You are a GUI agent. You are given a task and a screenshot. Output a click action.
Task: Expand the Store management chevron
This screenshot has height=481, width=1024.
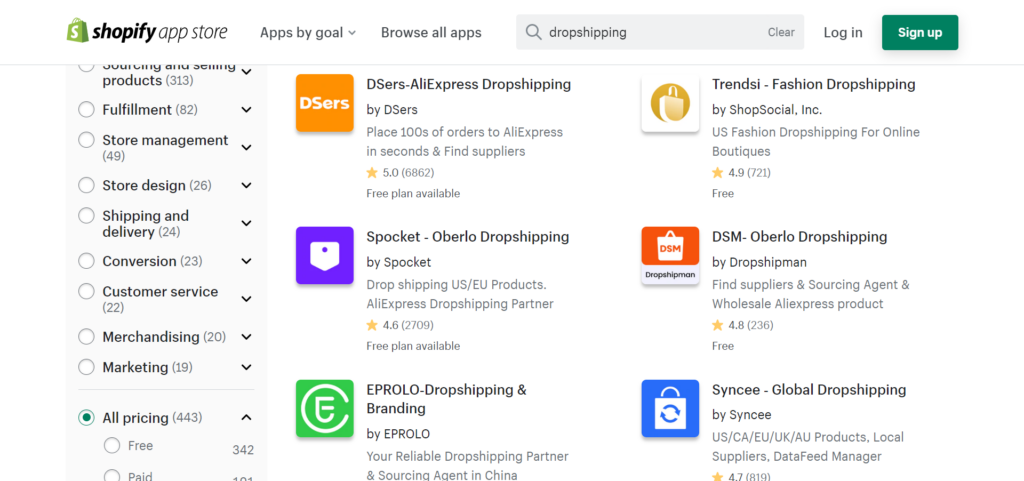point(246,147)
